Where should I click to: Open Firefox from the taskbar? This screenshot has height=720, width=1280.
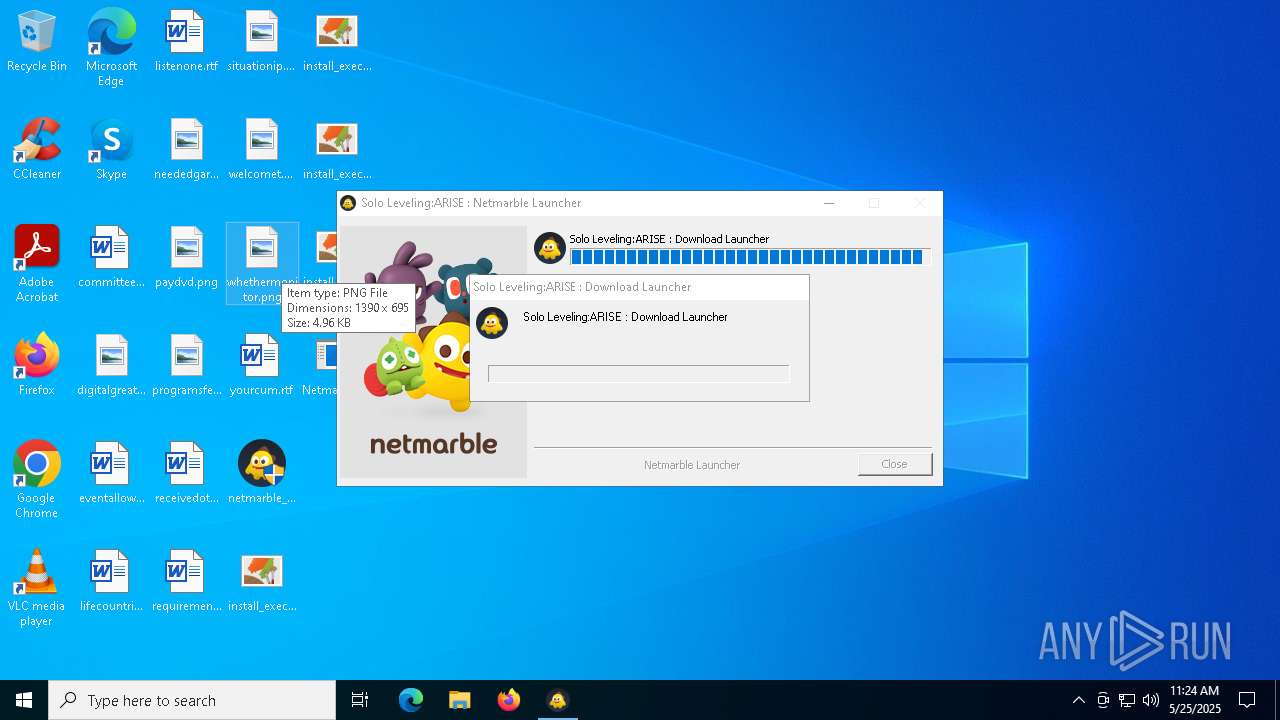(x=508, y=700)
